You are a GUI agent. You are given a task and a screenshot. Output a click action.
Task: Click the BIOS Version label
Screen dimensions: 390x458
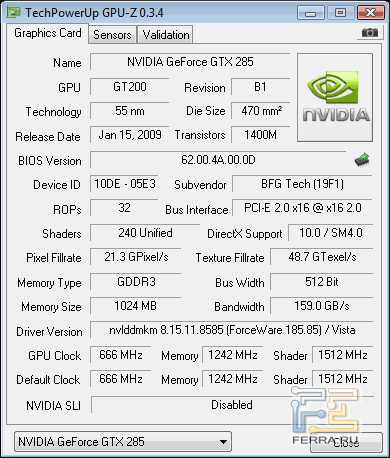50,161
